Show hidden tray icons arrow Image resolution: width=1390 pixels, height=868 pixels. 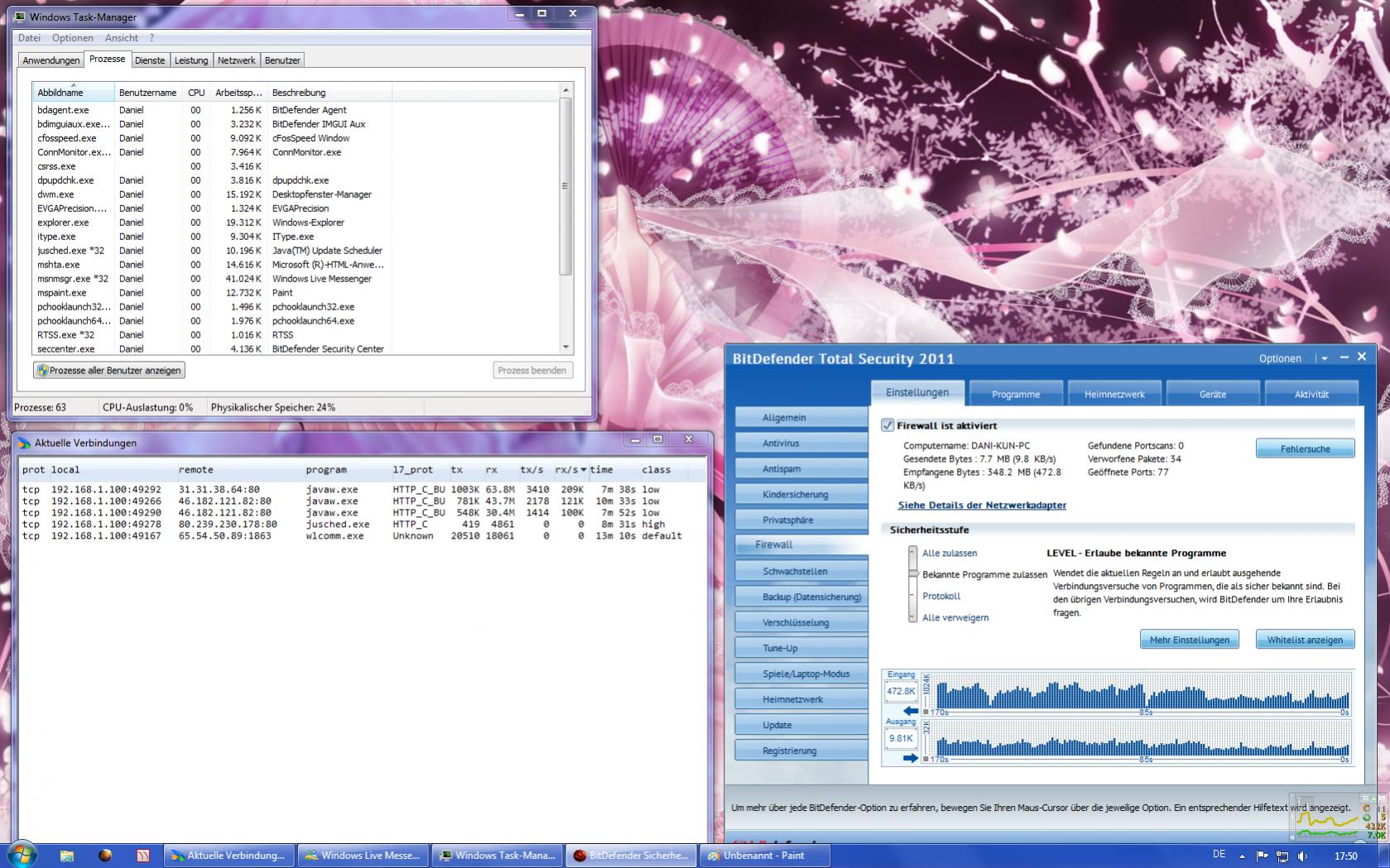coord(1242,856)
